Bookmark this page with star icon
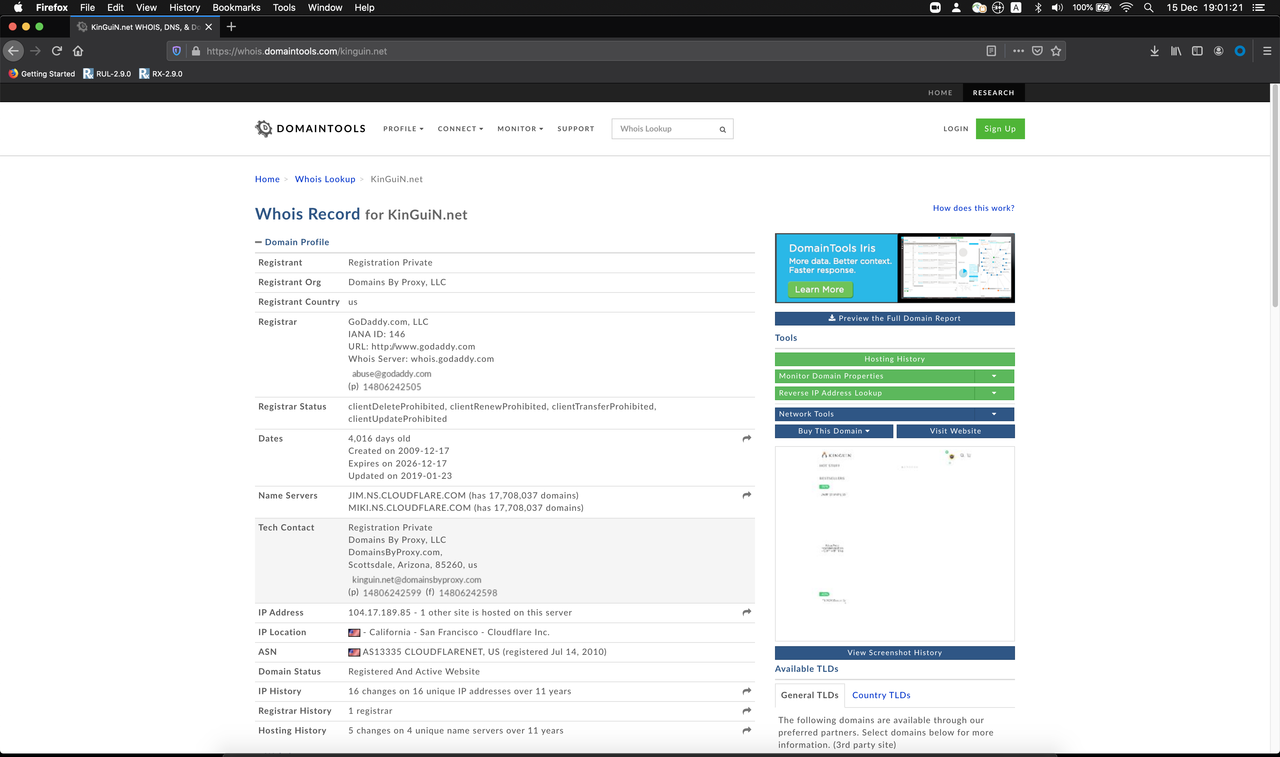 pos(1056,51)
